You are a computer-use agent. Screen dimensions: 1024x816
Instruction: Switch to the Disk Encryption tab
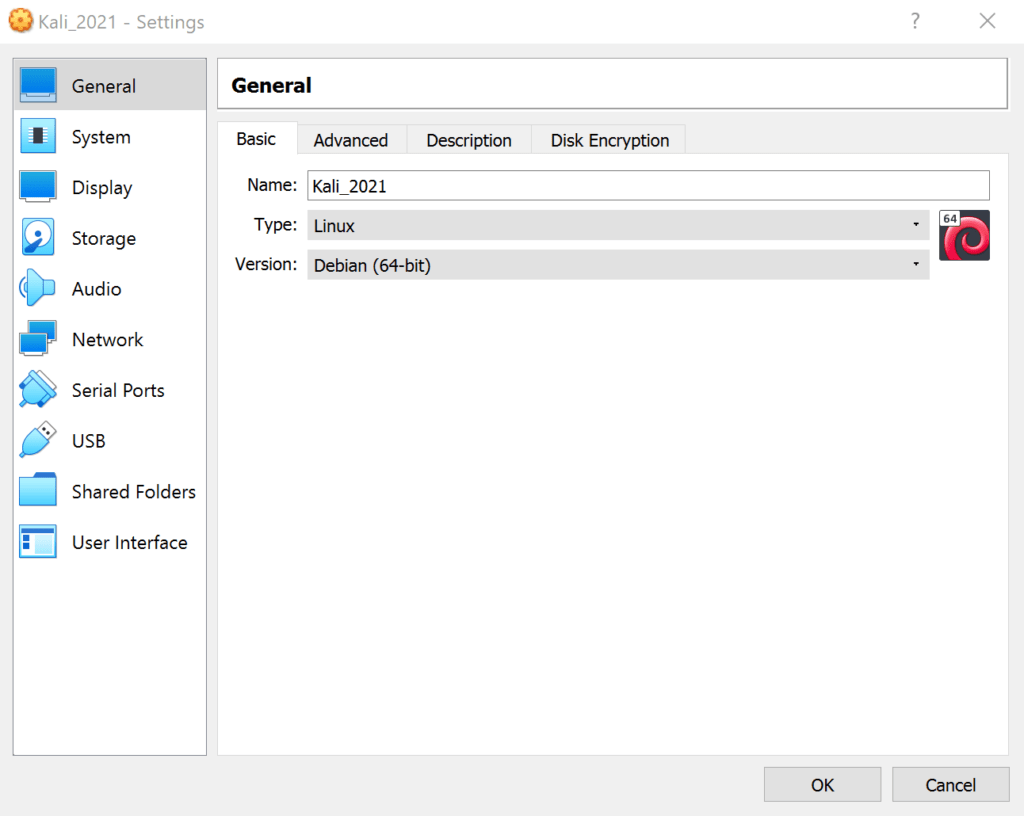click(x=609, y=140)
